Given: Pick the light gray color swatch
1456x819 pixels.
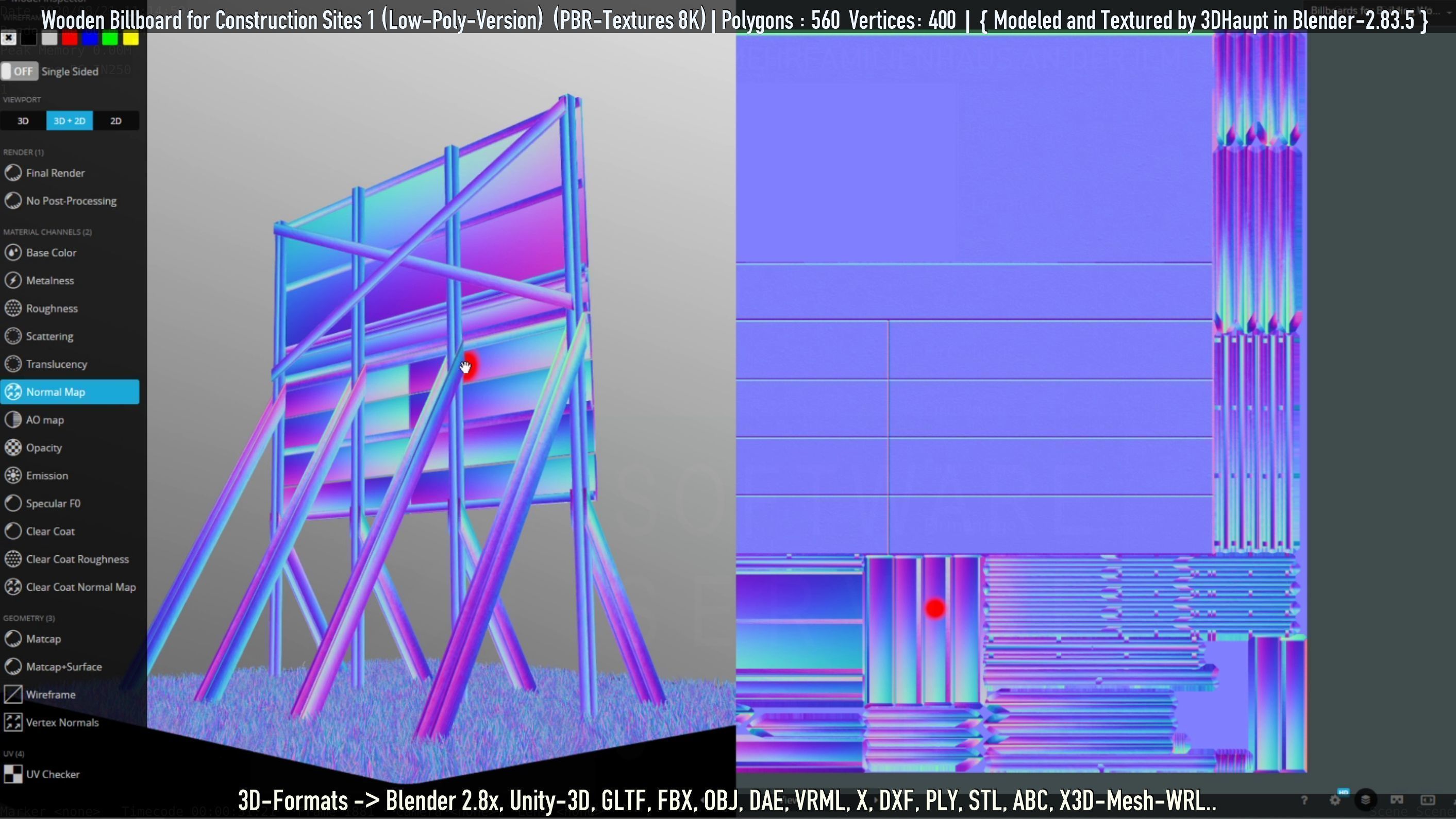Looking at the screenshot, I should click(49, 39).
